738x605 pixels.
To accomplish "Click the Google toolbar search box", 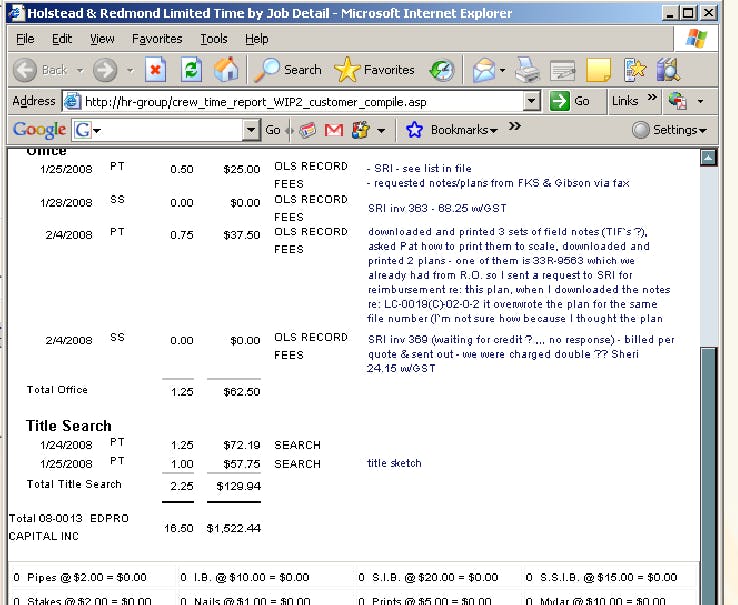I will coord(167,129).
